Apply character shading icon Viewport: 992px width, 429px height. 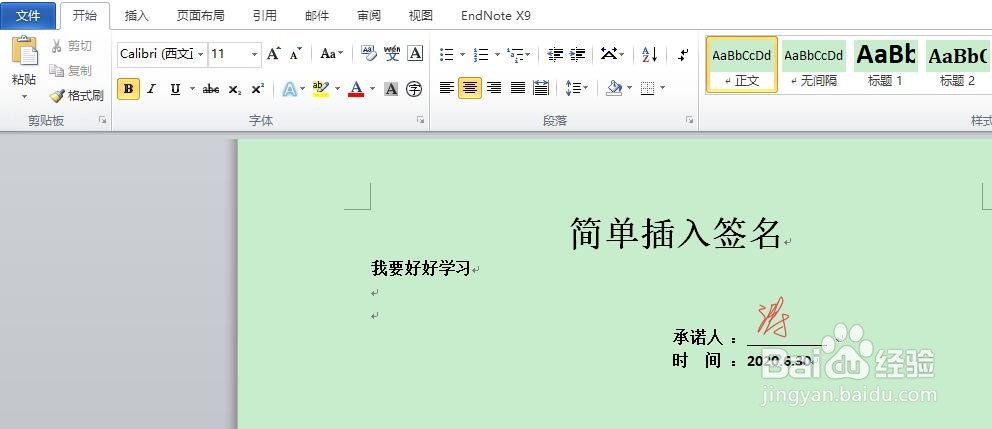(x=391, y=89)
